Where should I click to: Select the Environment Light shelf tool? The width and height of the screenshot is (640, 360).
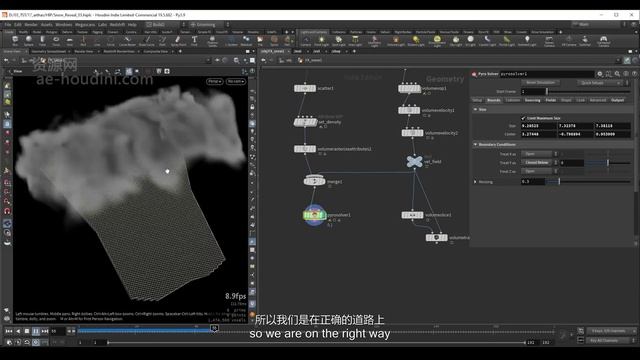tap(437, 40)
